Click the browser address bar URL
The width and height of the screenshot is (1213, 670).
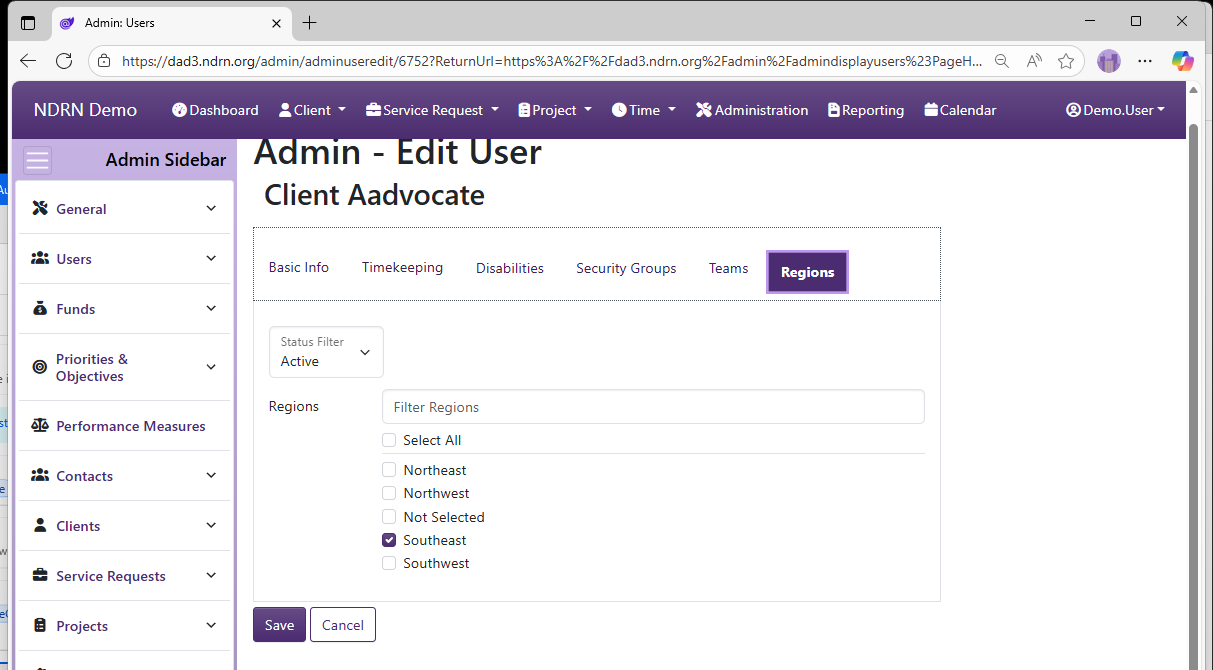pyautogui.click(x=552, y=61)
